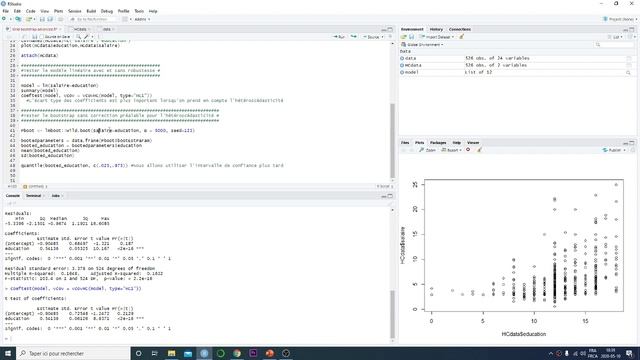Click the Source button in the editor

point(371,37)
